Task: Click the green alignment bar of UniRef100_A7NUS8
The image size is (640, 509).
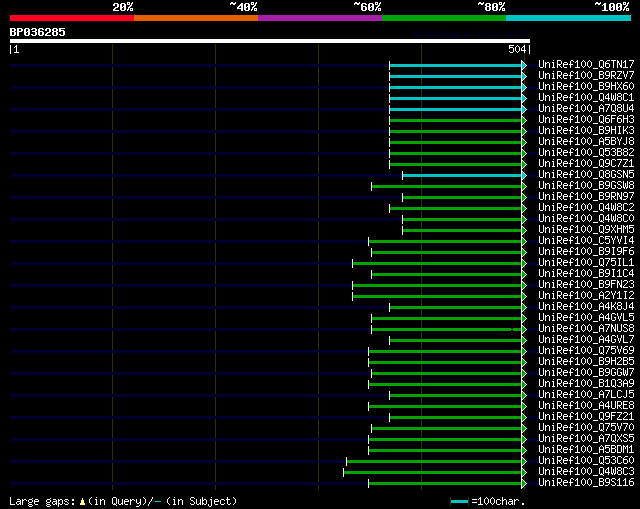Action: [447, 329]
